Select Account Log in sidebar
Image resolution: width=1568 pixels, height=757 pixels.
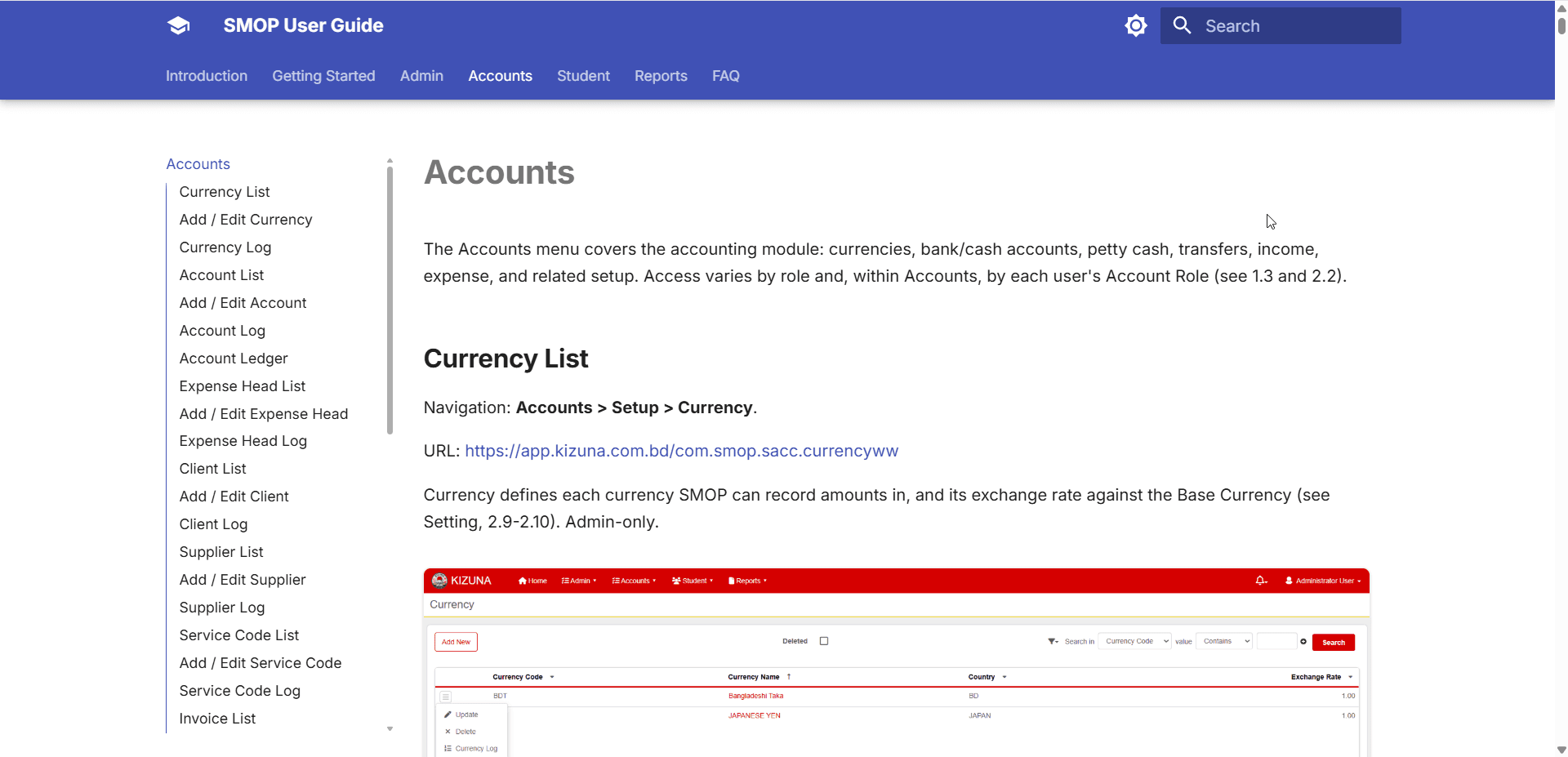pos(222,331)
